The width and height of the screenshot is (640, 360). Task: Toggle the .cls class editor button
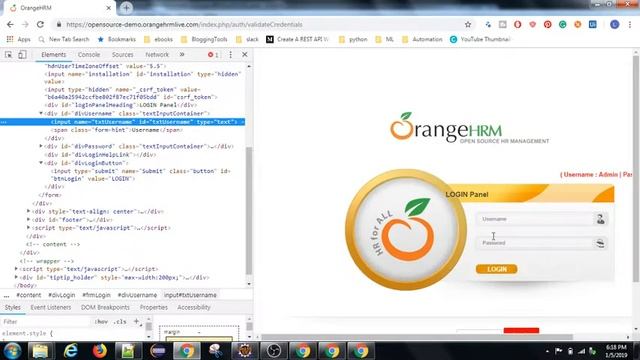[x=120, y=322]
